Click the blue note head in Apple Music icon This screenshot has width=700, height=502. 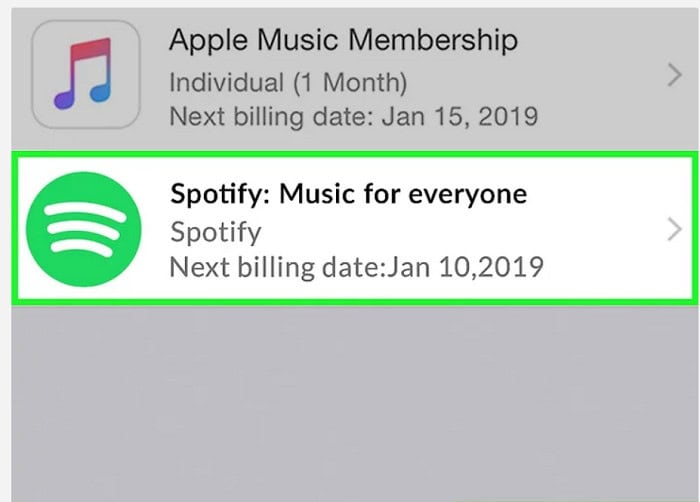100,91
